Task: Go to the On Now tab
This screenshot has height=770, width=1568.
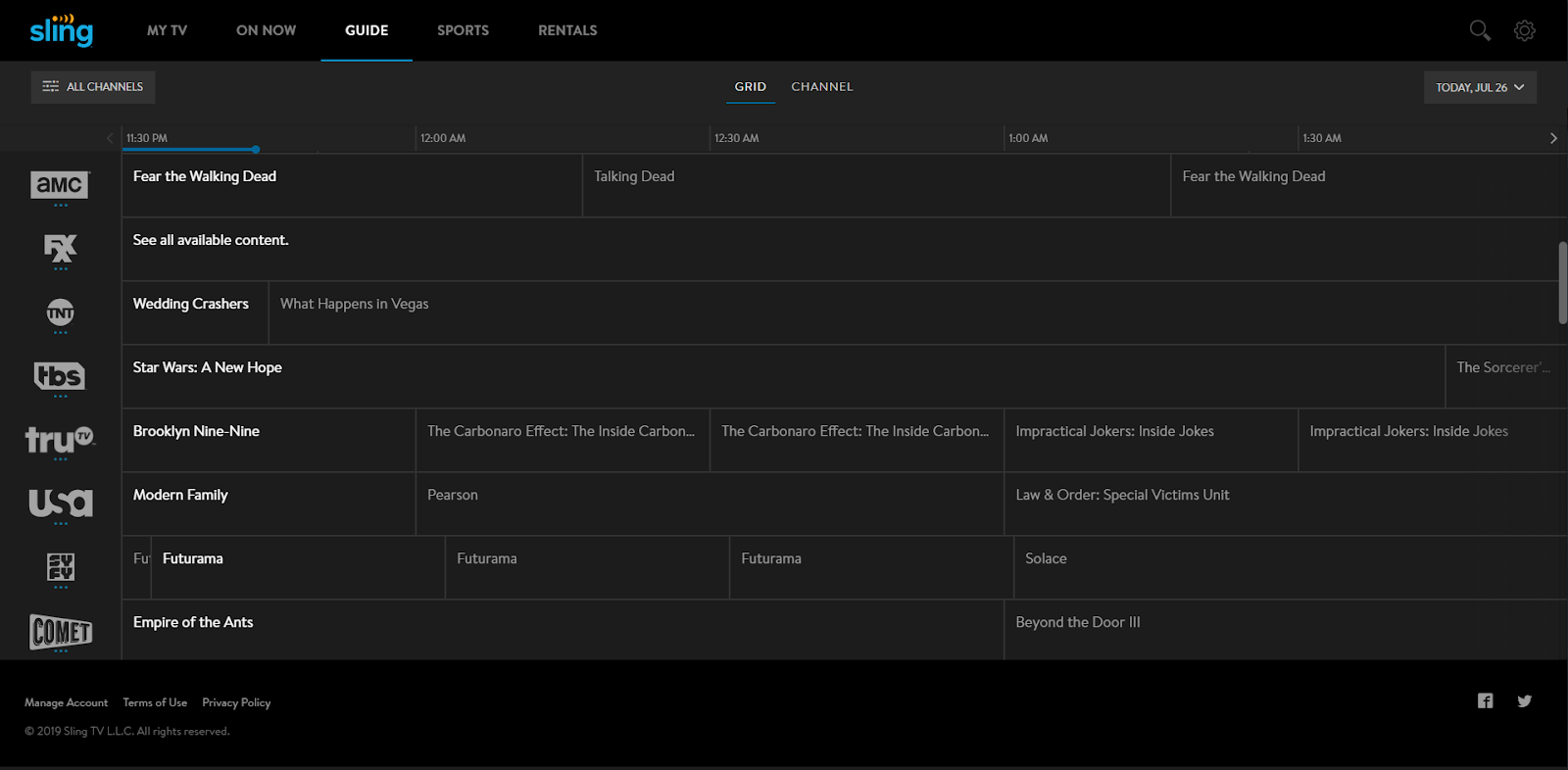Action: tap(266, 30)
